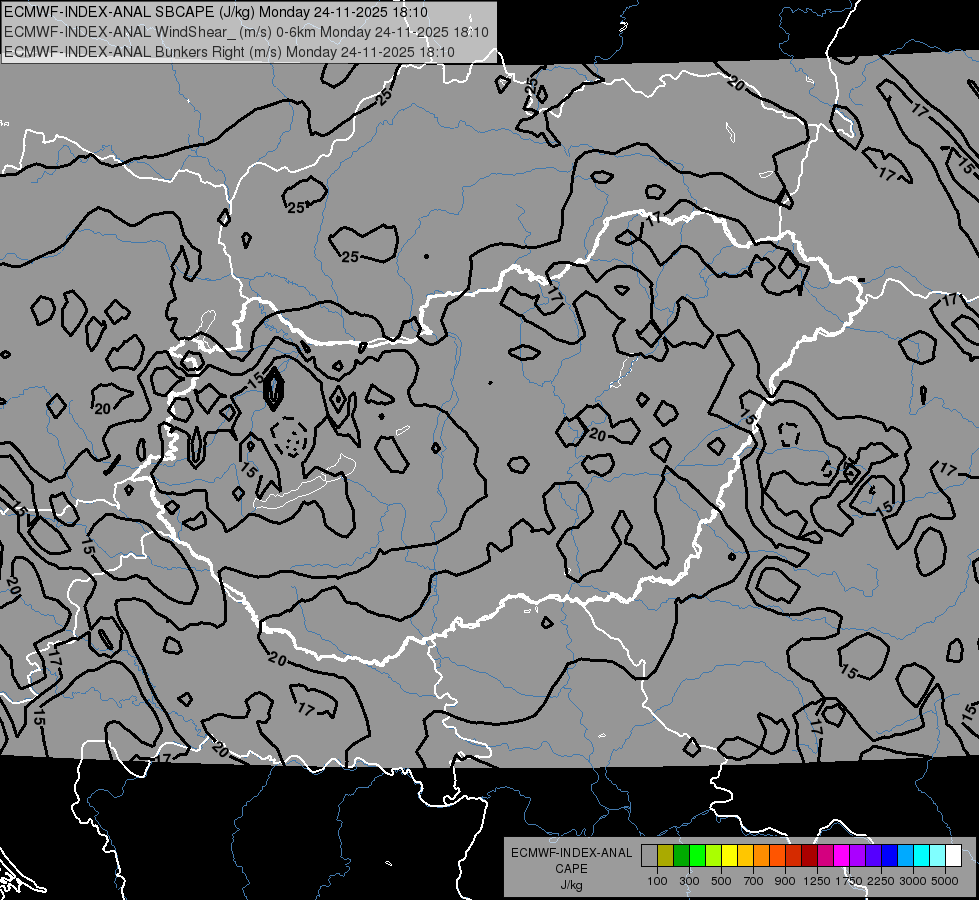Select the white swatch in CAPE legend
Image resolution: width=979 pixels, height=900 pixels.
click(x=954, y=856)
